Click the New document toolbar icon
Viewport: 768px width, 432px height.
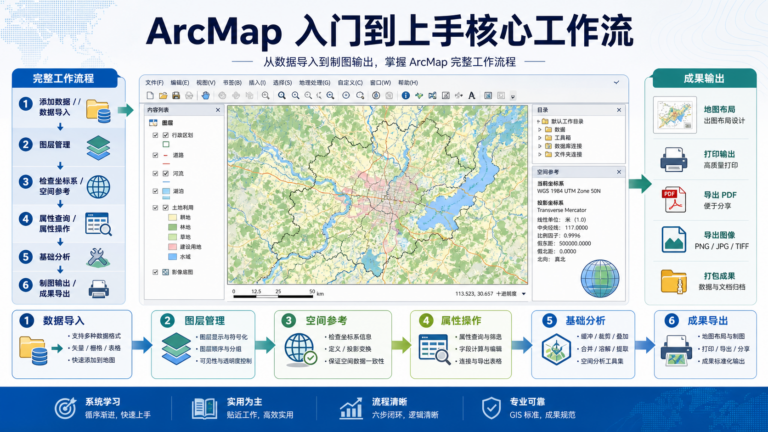[150, 96]
